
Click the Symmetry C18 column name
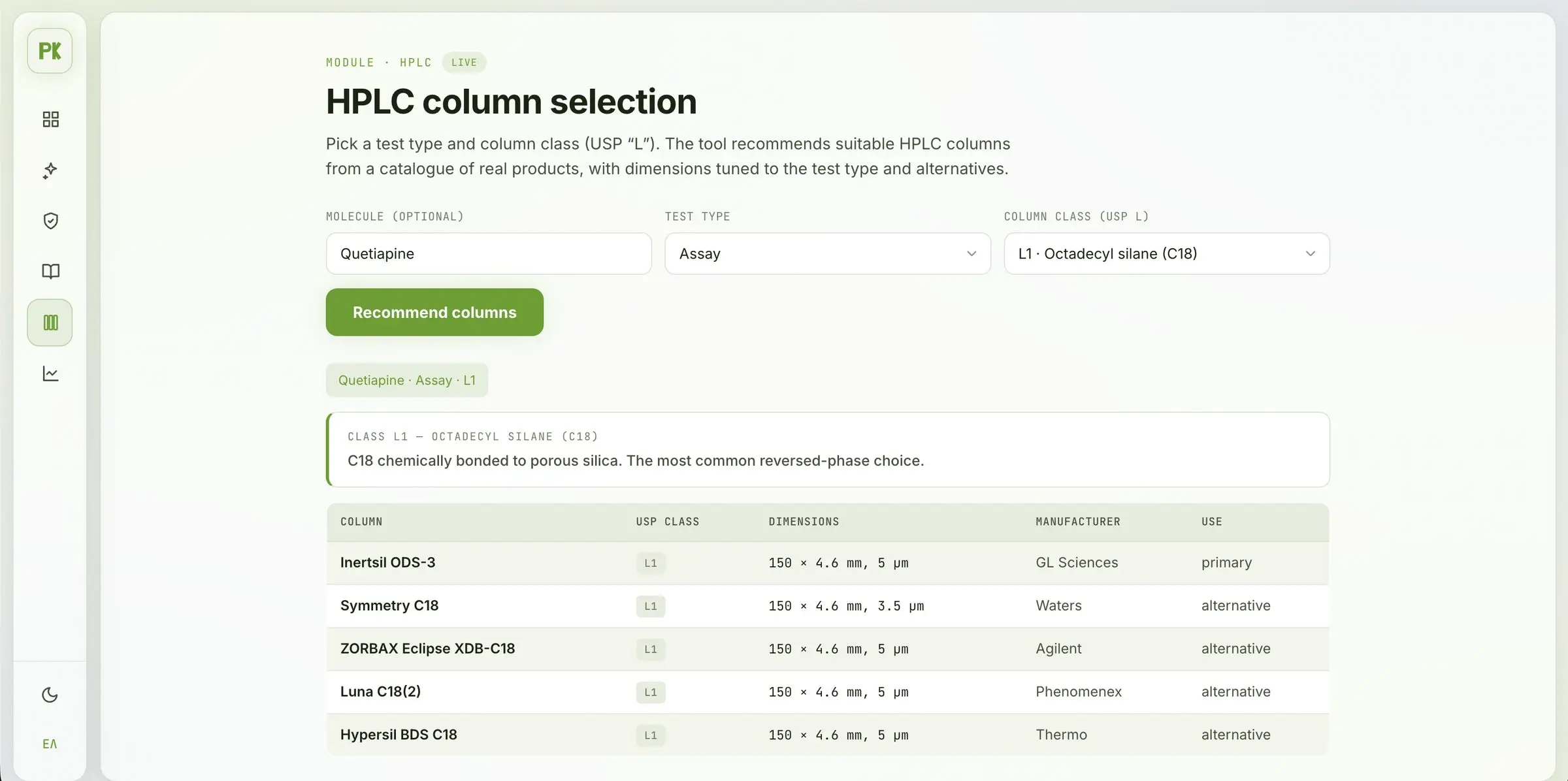pos(389,605)
